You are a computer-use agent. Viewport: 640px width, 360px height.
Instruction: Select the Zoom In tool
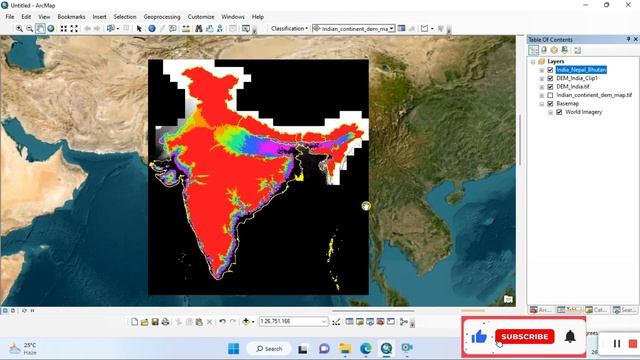pyautogui.click(x=19, y=29)
